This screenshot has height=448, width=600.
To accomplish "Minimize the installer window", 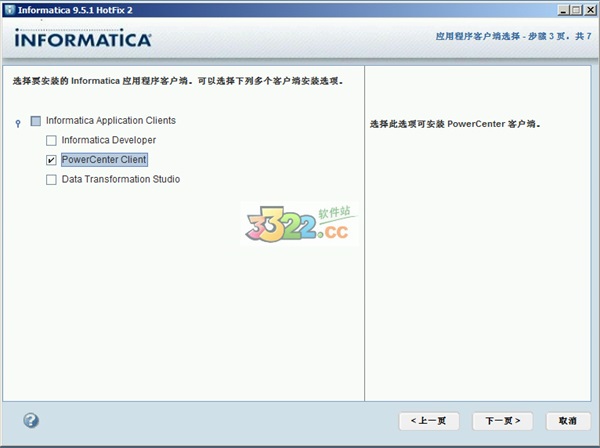I will coord(563,10).
